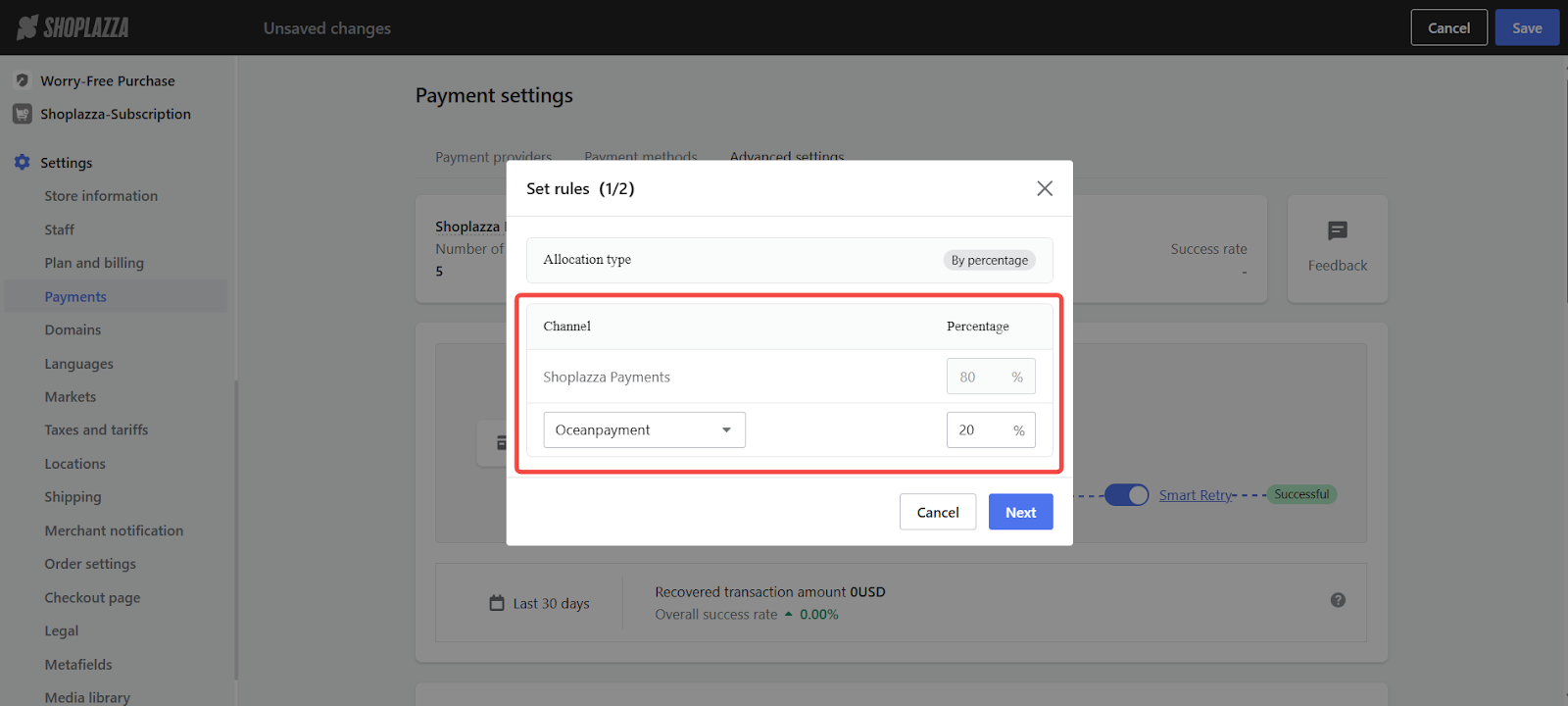Save the unsaved changes
The image size is (1568, 706).
pyautogui.click(x=1527, y=27)
